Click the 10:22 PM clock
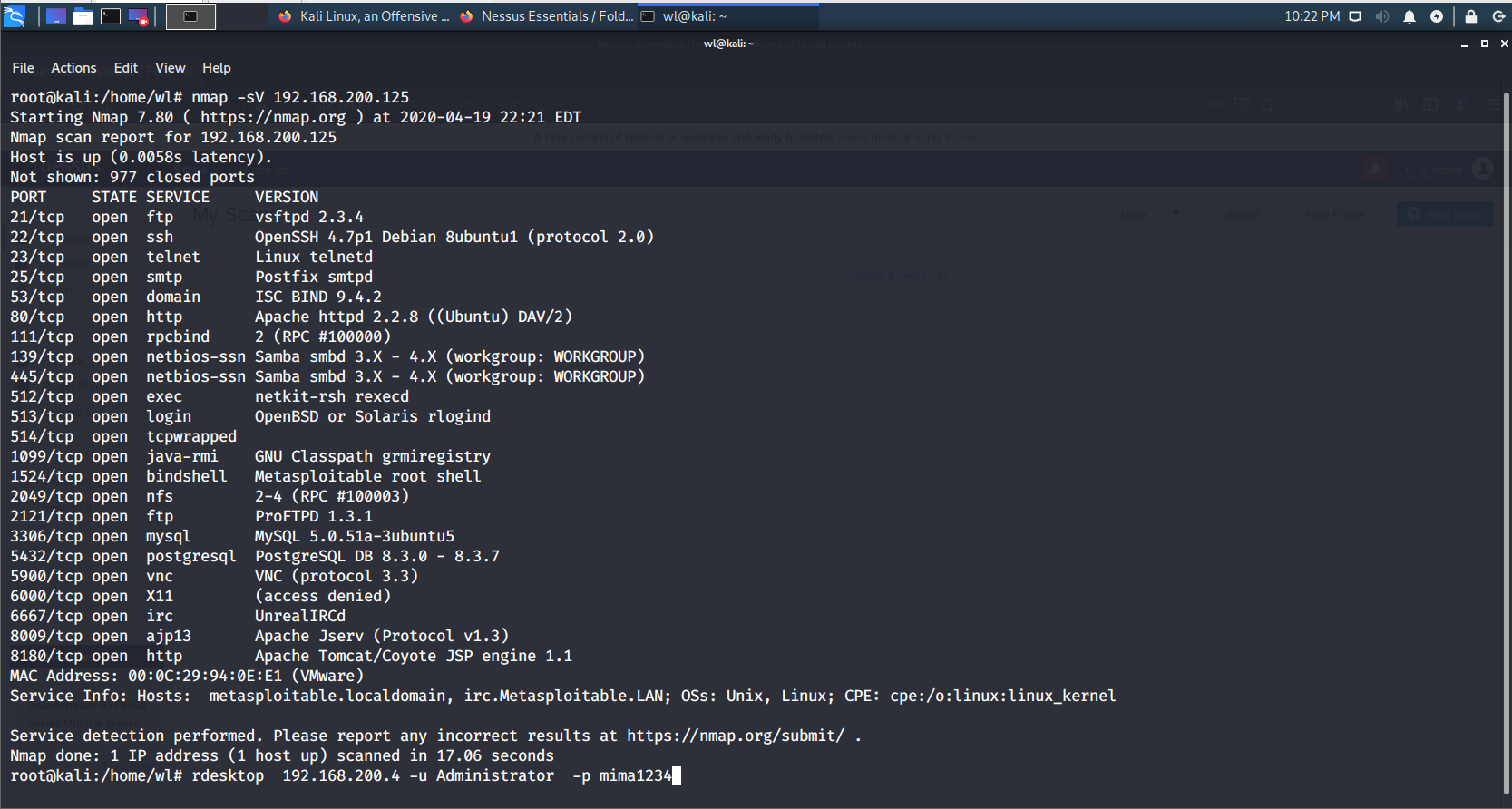Image resolution: width=1512 pixels, height=809 pixels. (1312, 16)
